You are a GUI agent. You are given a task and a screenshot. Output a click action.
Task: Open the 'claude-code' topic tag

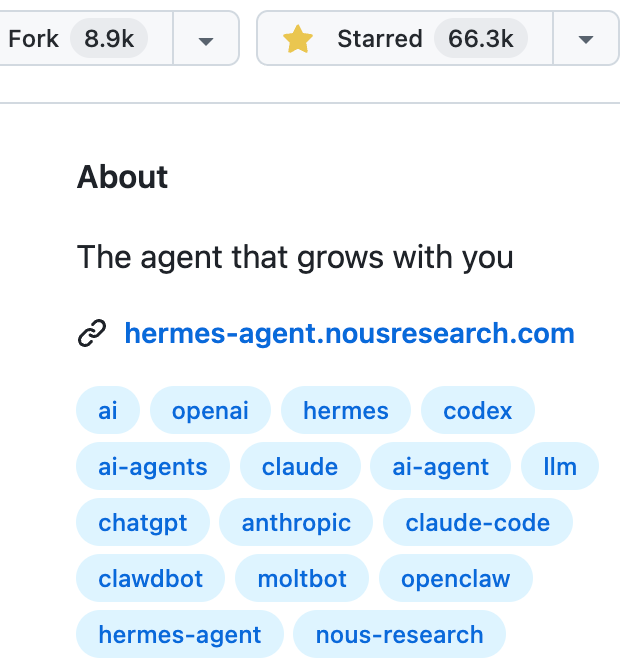[x=478, y=523]
